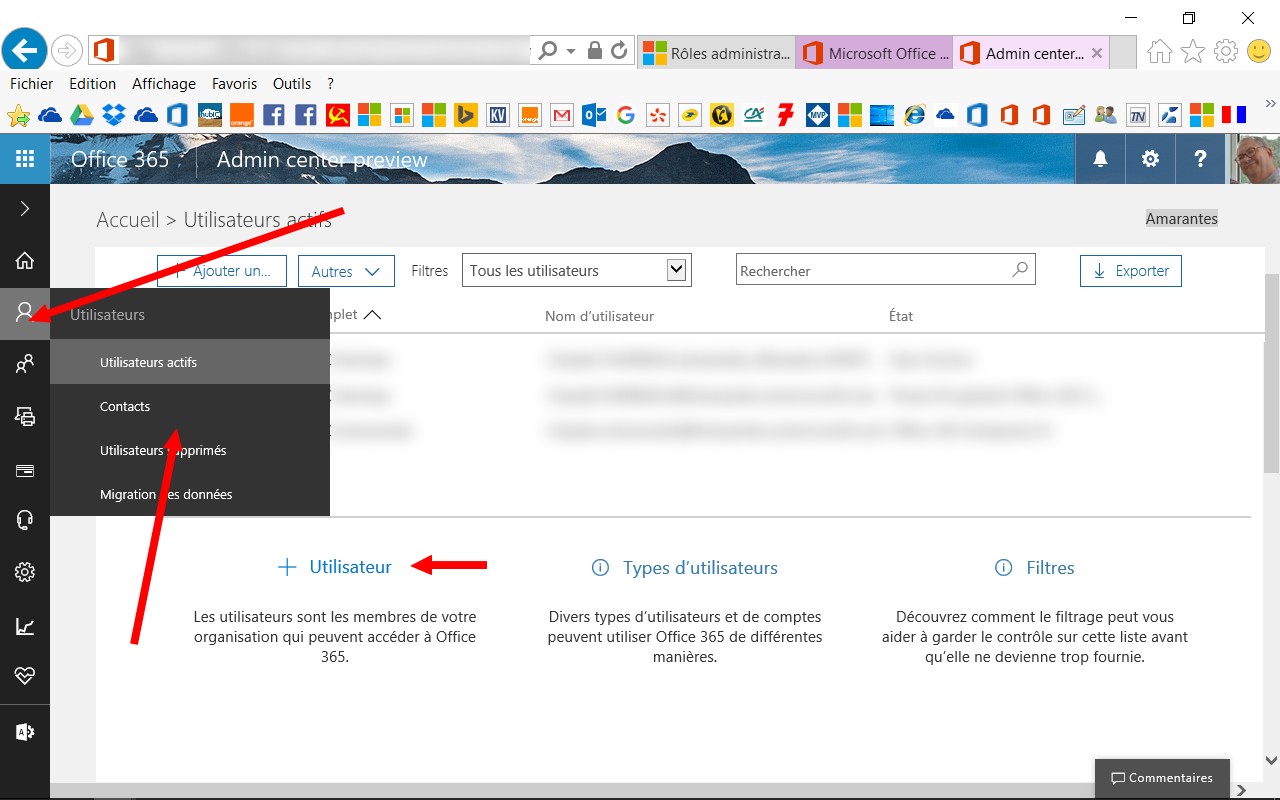Open the Types d'utilisateurs info link
Screen dimensions: 1280x800
point(685,568)
